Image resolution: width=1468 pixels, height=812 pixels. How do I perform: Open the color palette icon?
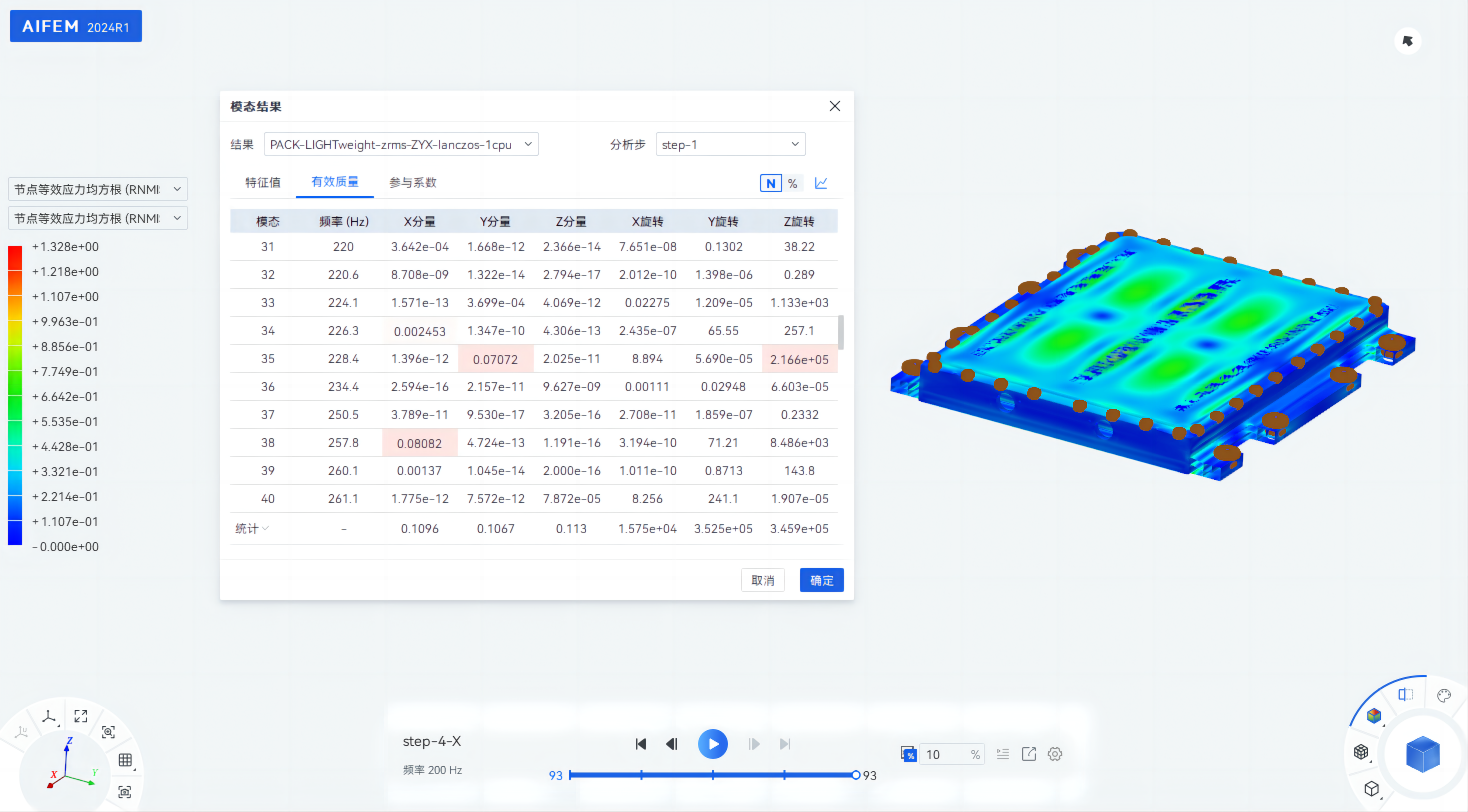(x=1444, y=696)
